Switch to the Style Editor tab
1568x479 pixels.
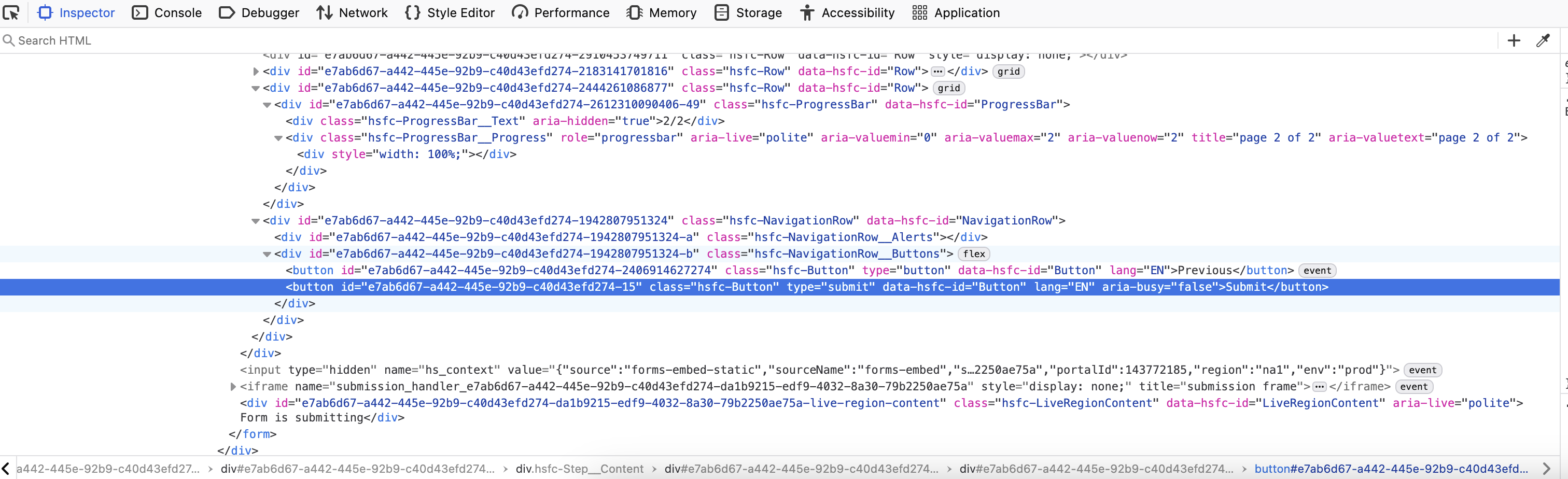[x=450, y=13]
